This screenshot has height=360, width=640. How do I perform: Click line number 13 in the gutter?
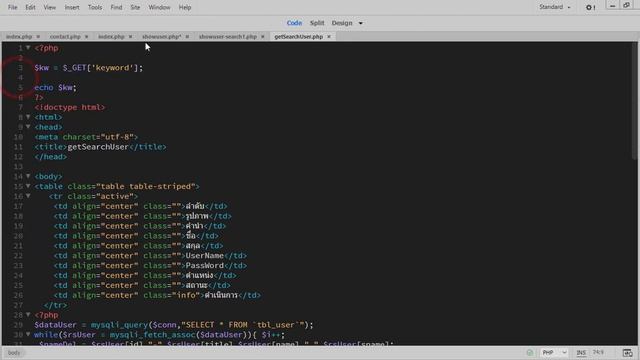pyautogui.click(x=18, y=167)
